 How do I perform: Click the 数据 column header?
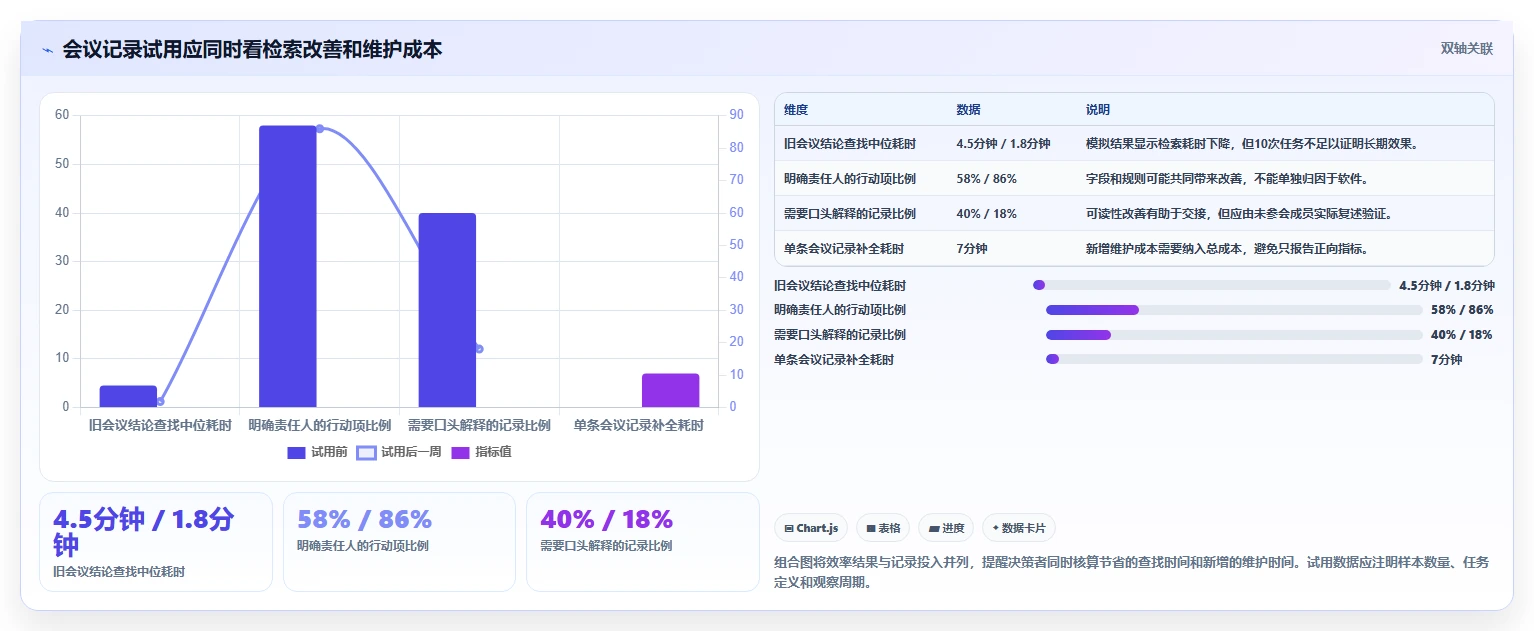point(968,110)
